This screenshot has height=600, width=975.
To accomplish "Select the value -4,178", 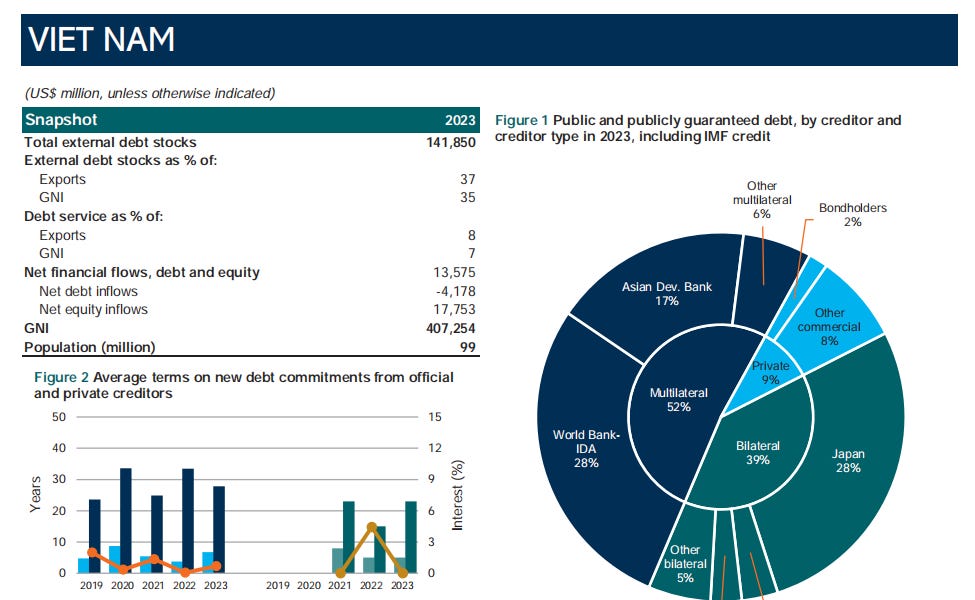I will [456, 291].
